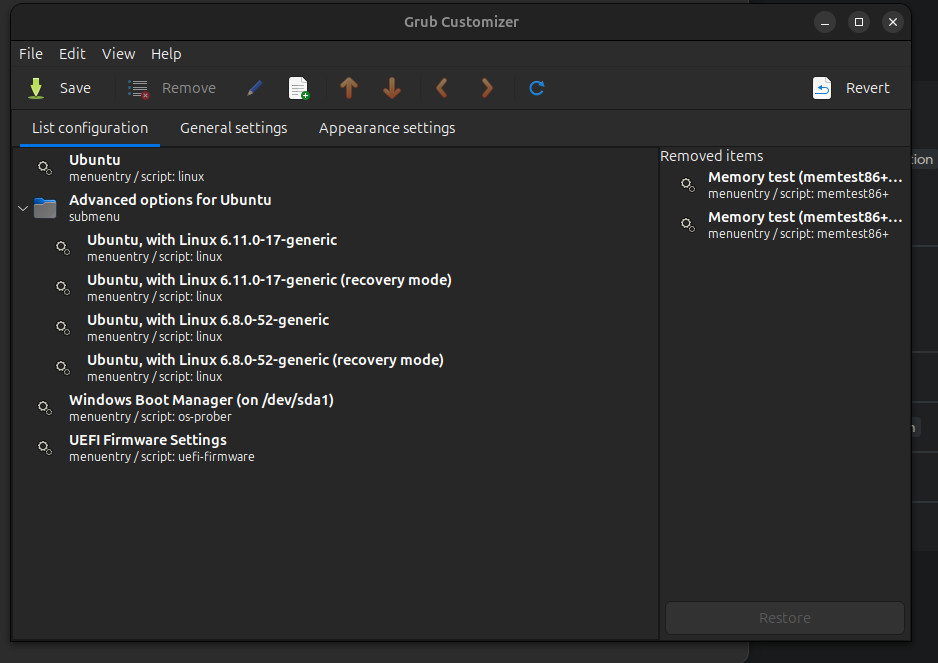Collapse the Advanced options for Ubuntu submenu
Image resolution: width=938 pixels, height=663 pixels.
point(23,208)
